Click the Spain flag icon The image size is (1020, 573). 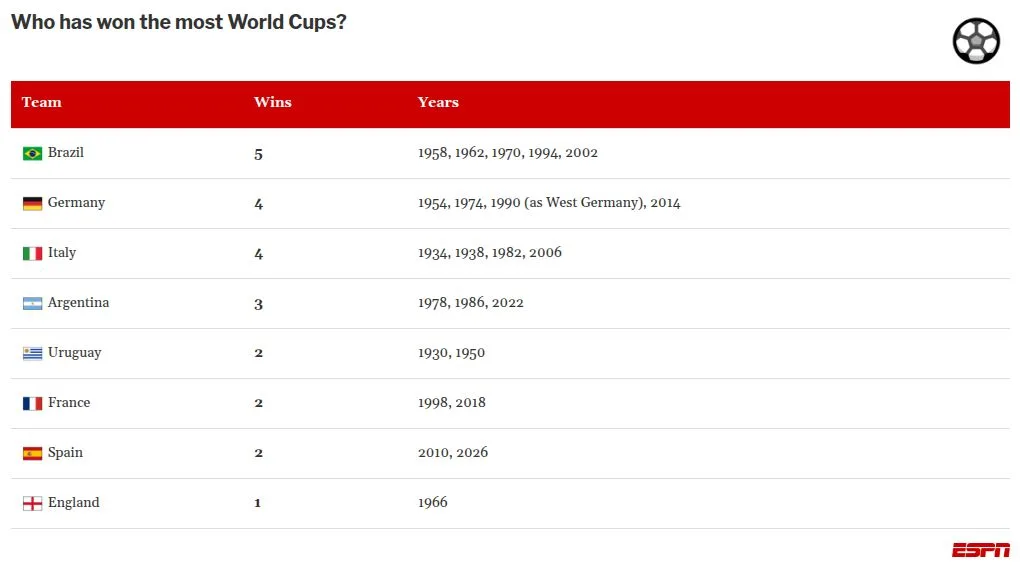(x=33, y=453)
